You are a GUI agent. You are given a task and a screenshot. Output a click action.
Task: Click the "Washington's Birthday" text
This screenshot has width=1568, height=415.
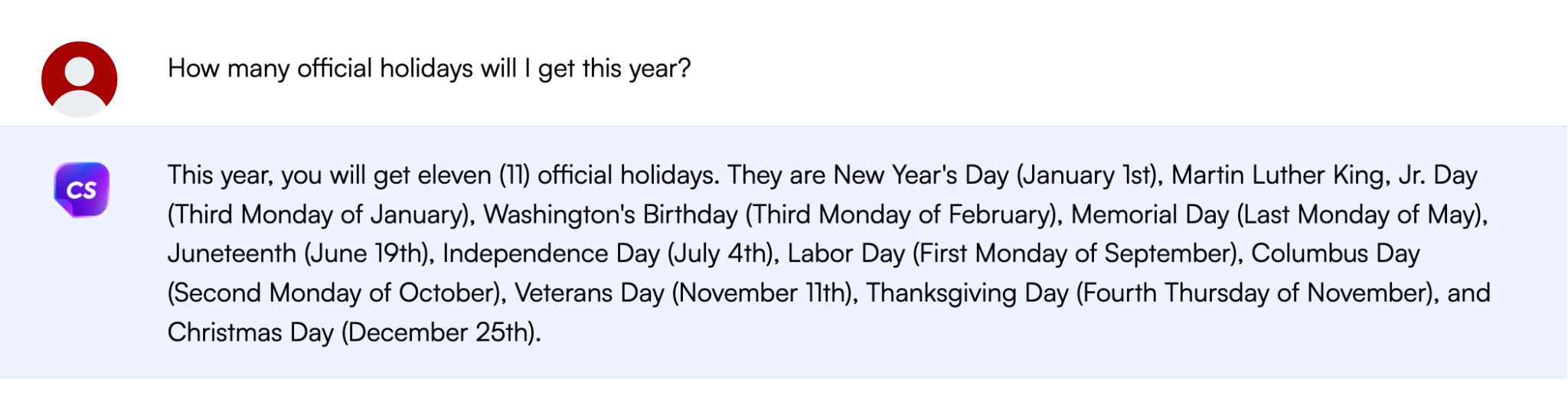click(x=610, y=215)
